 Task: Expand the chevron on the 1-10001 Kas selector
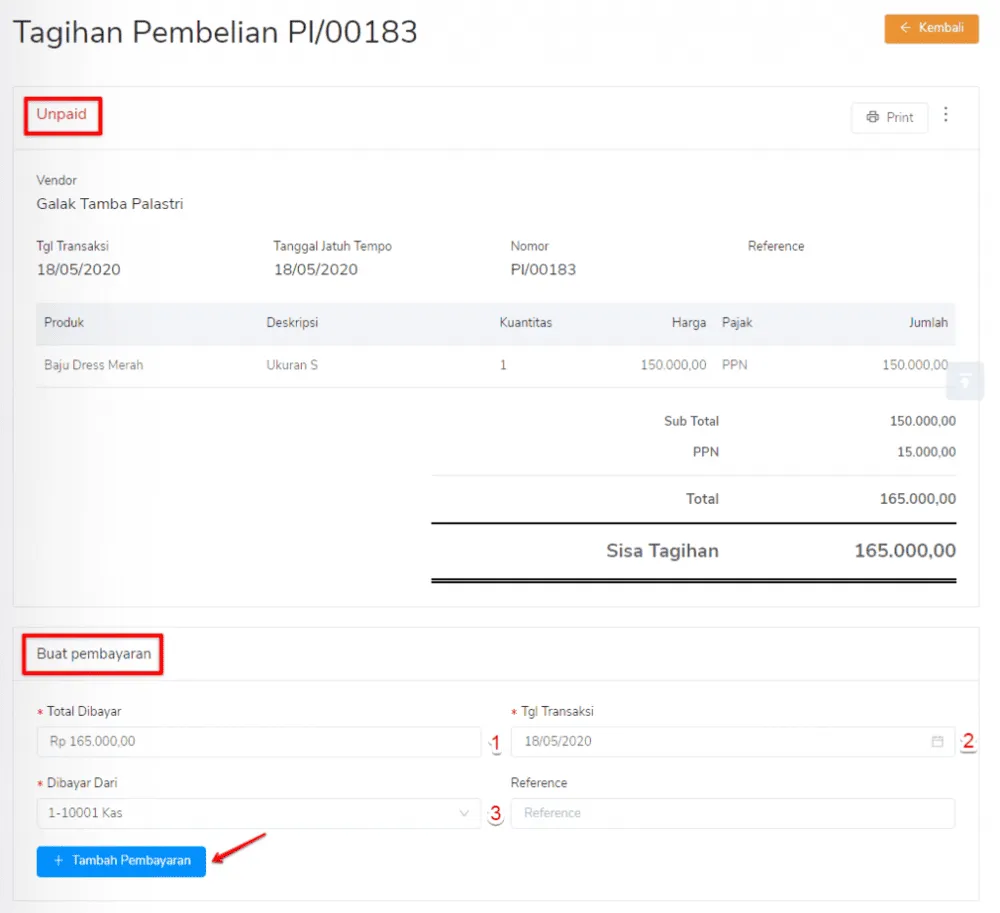[x=466, y=813]
